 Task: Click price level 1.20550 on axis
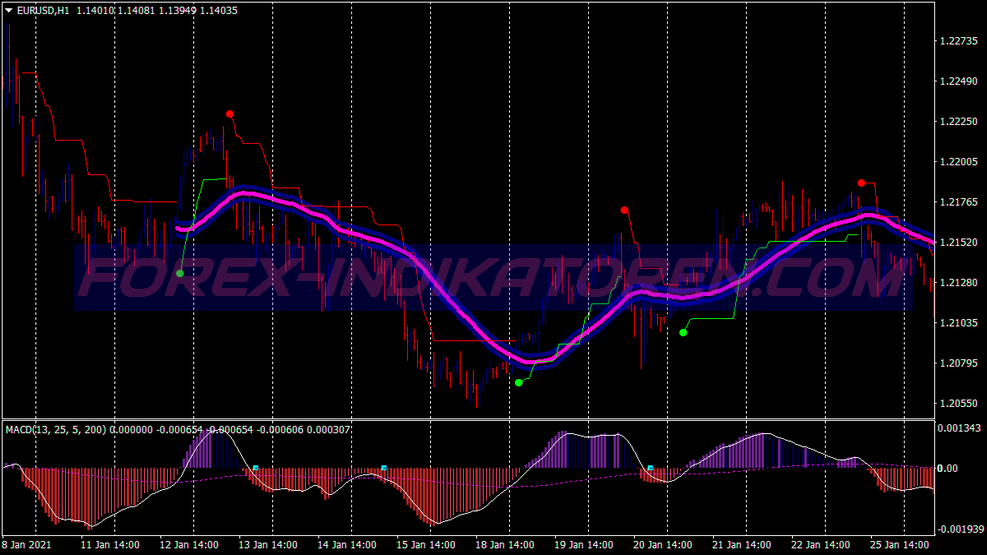tap(959, 403)
